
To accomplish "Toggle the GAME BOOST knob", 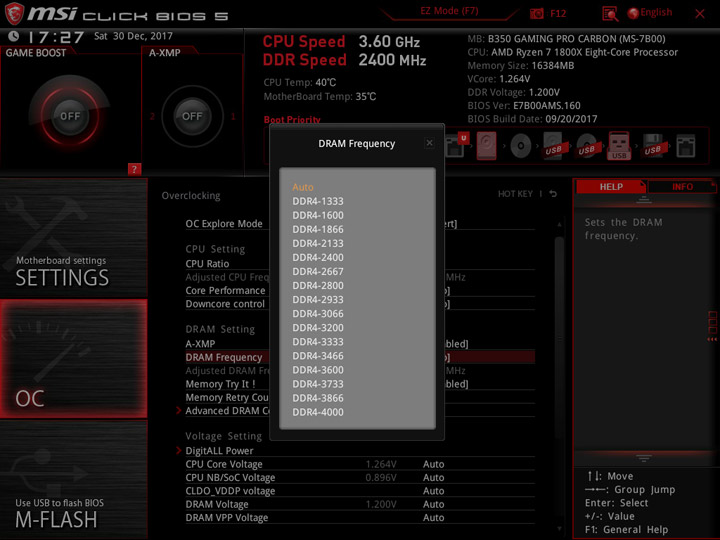I will (70, 116).
